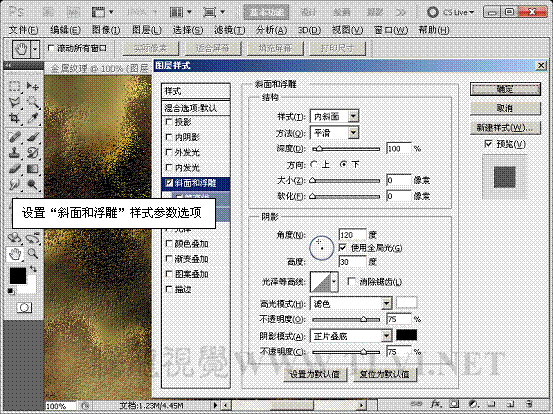Open the 方法 technique dropdown (平滑)
Screen dimensions: 553x414
pyautogui.click(x=353, y=133)
